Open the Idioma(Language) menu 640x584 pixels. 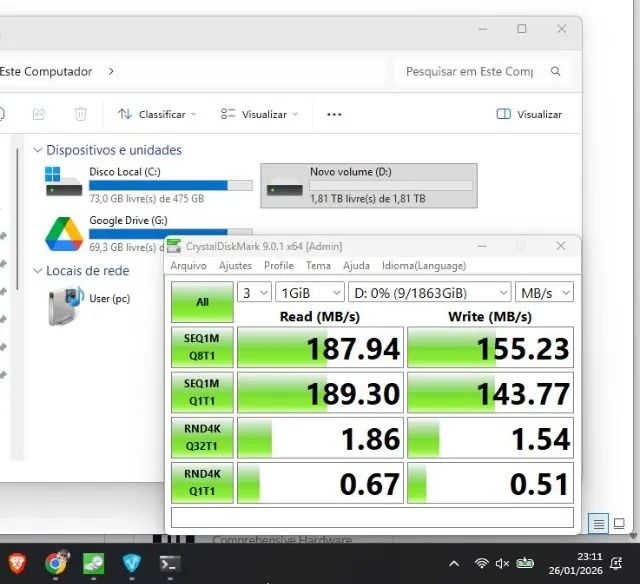pyautogui.click(x=424, y=266)
